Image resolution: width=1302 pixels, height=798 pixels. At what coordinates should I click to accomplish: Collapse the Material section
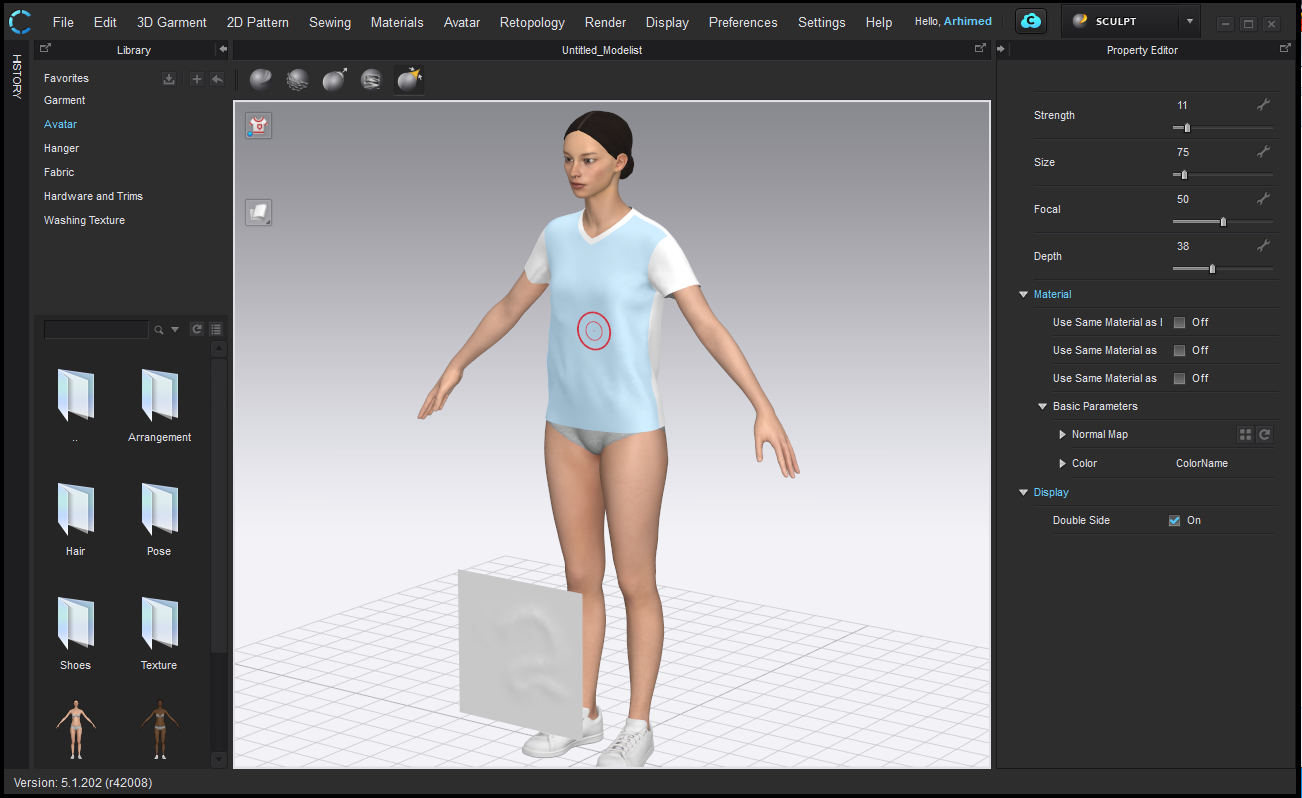[1023, 295]
